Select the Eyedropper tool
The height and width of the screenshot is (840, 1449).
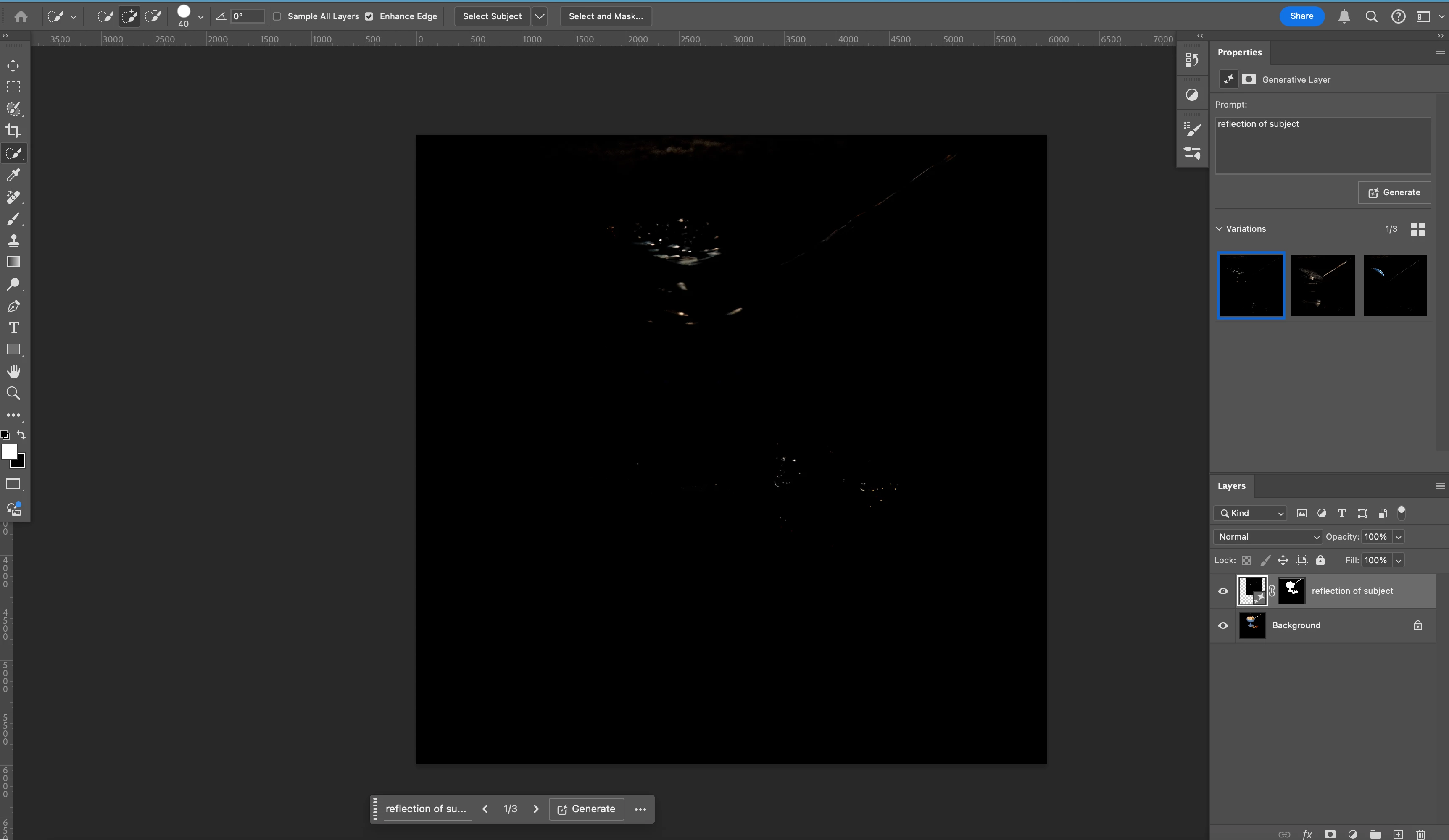pos(13,175)
